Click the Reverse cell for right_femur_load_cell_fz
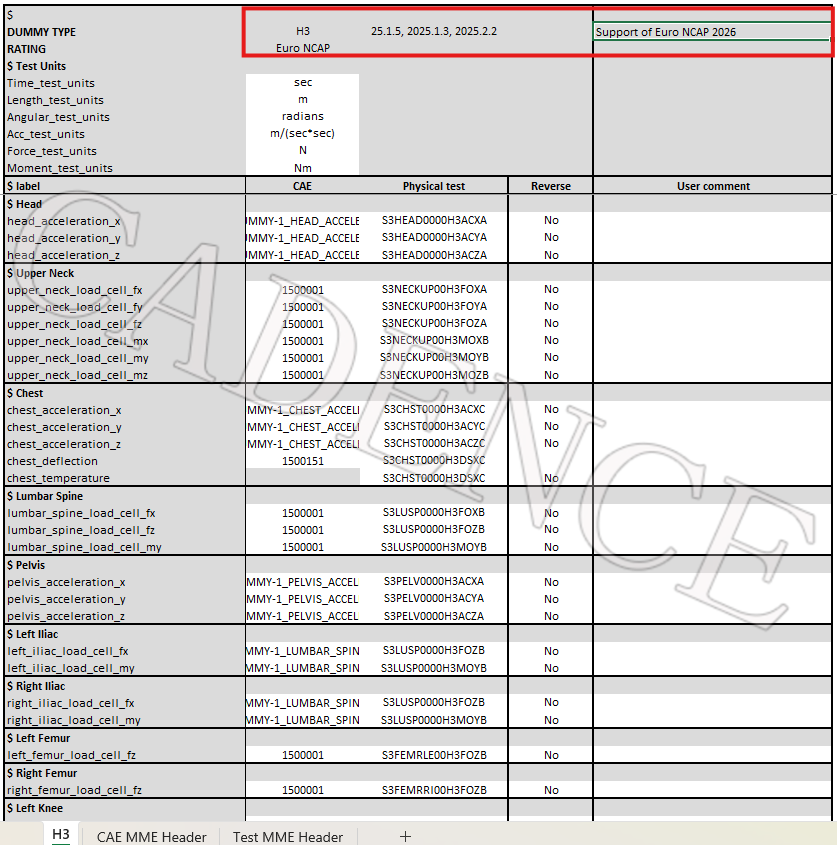The image size is (837, 845). [x=551, y=790]
